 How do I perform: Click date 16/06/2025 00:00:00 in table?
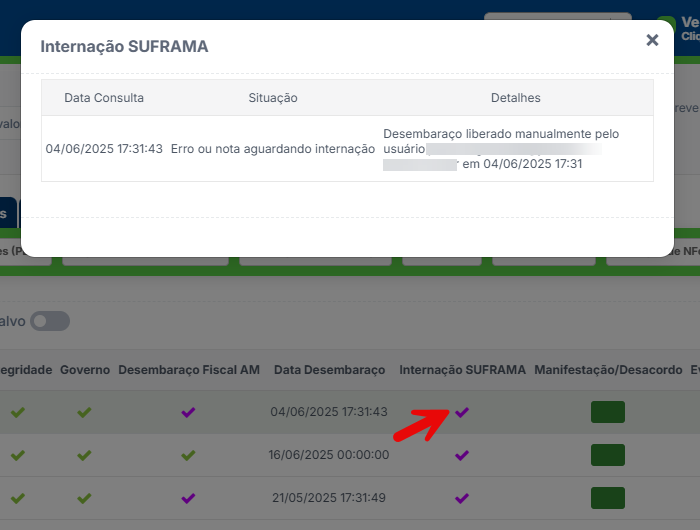coord(329,455)
